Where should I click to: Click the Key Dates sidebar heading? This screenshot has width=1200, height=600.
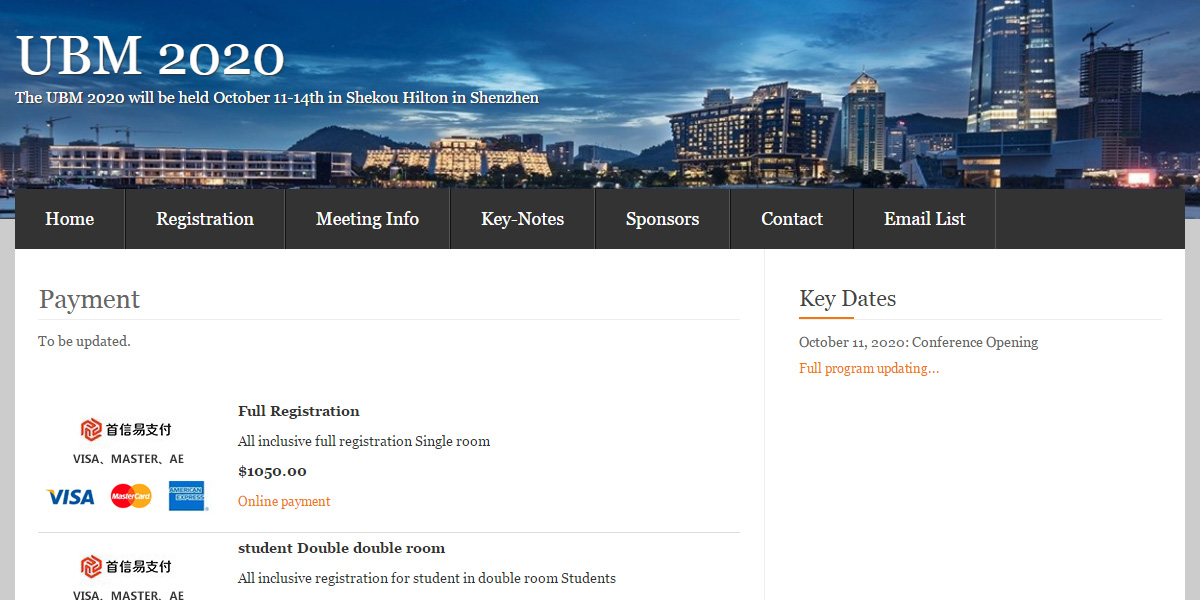[x=847, y=298]
